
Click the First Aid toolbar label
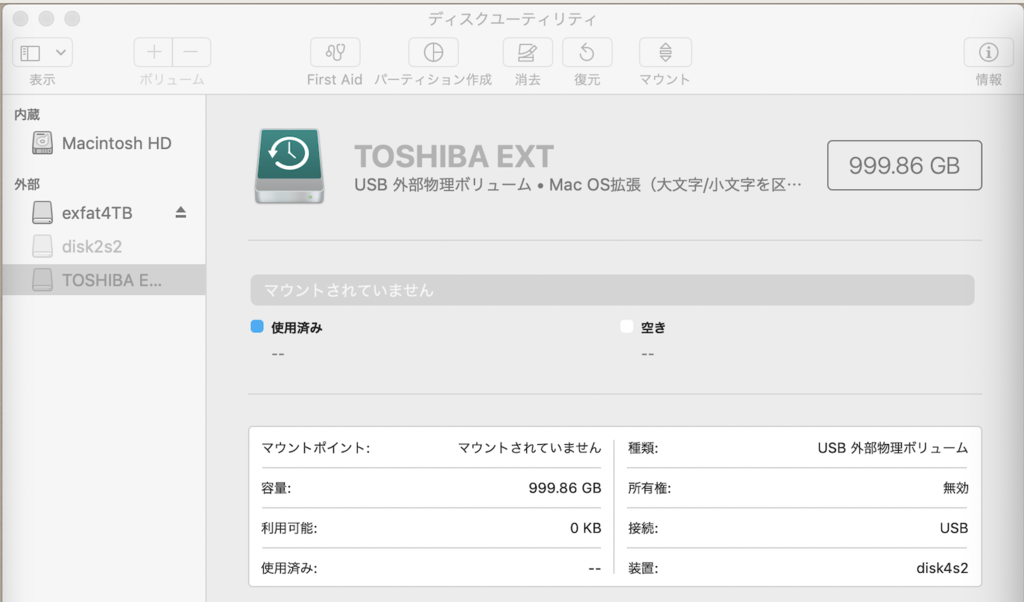[334, 80]
